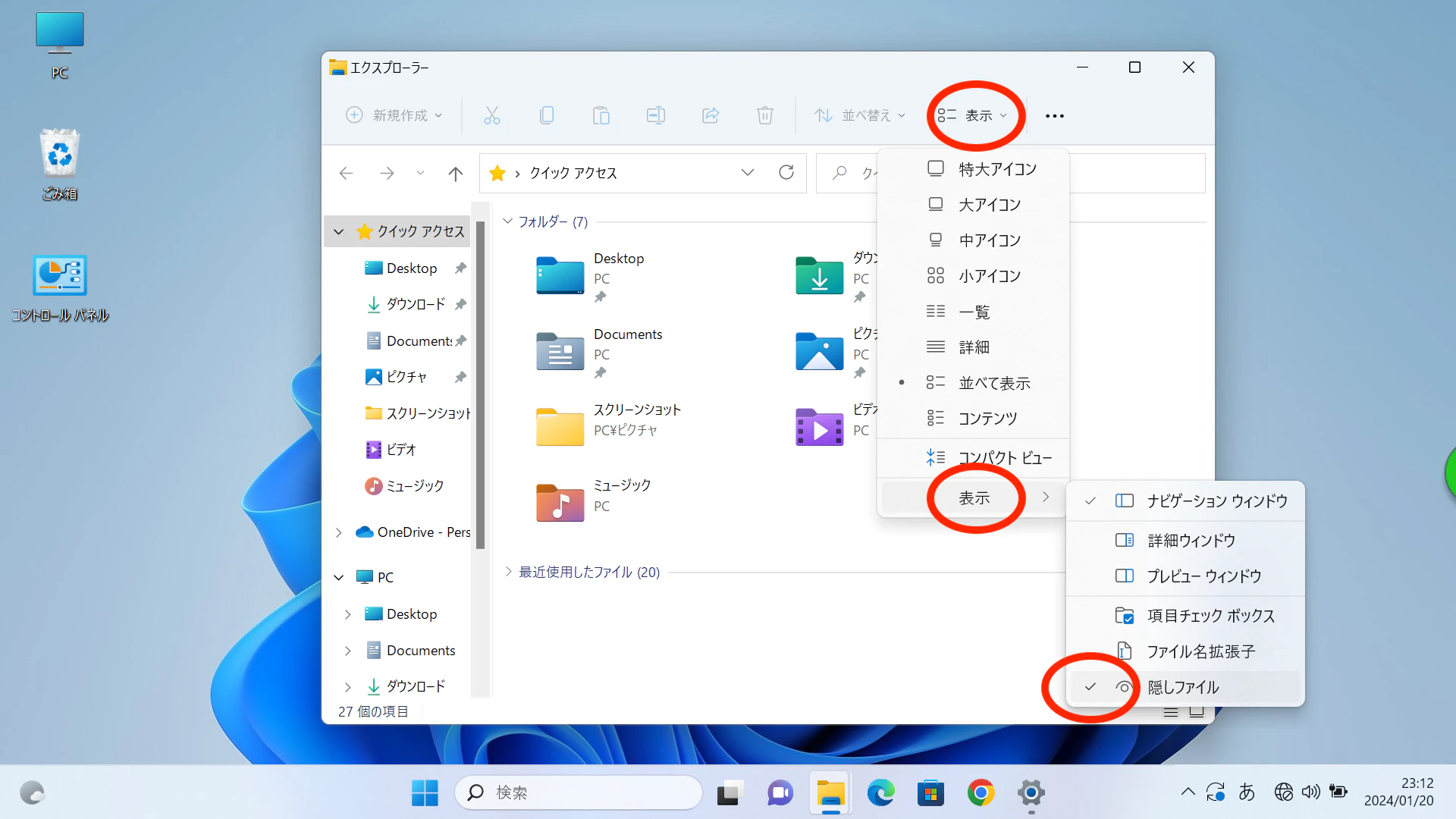Screen dimensions: 1456x819
Task: Open the ダウンロード folder tile icon
Action: [x=819, y=275]
